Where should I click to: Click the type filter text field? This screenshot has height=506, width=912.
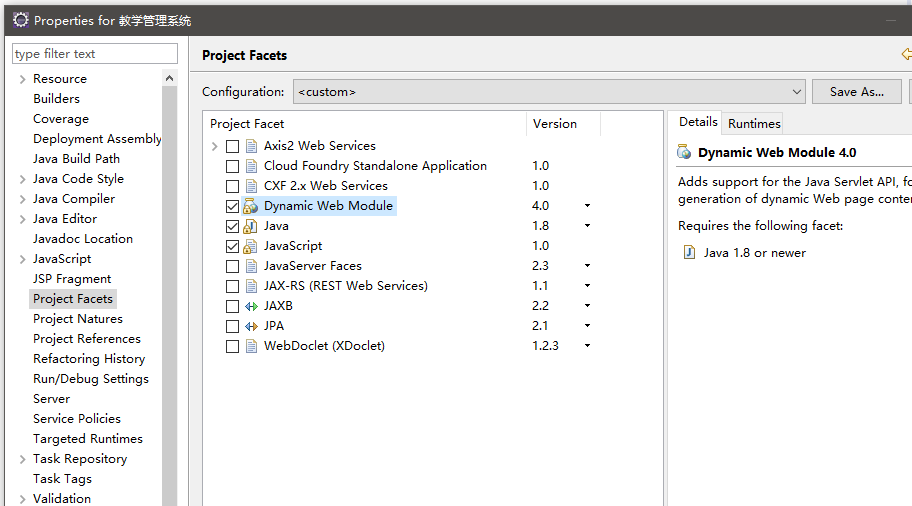click(95, 54)
